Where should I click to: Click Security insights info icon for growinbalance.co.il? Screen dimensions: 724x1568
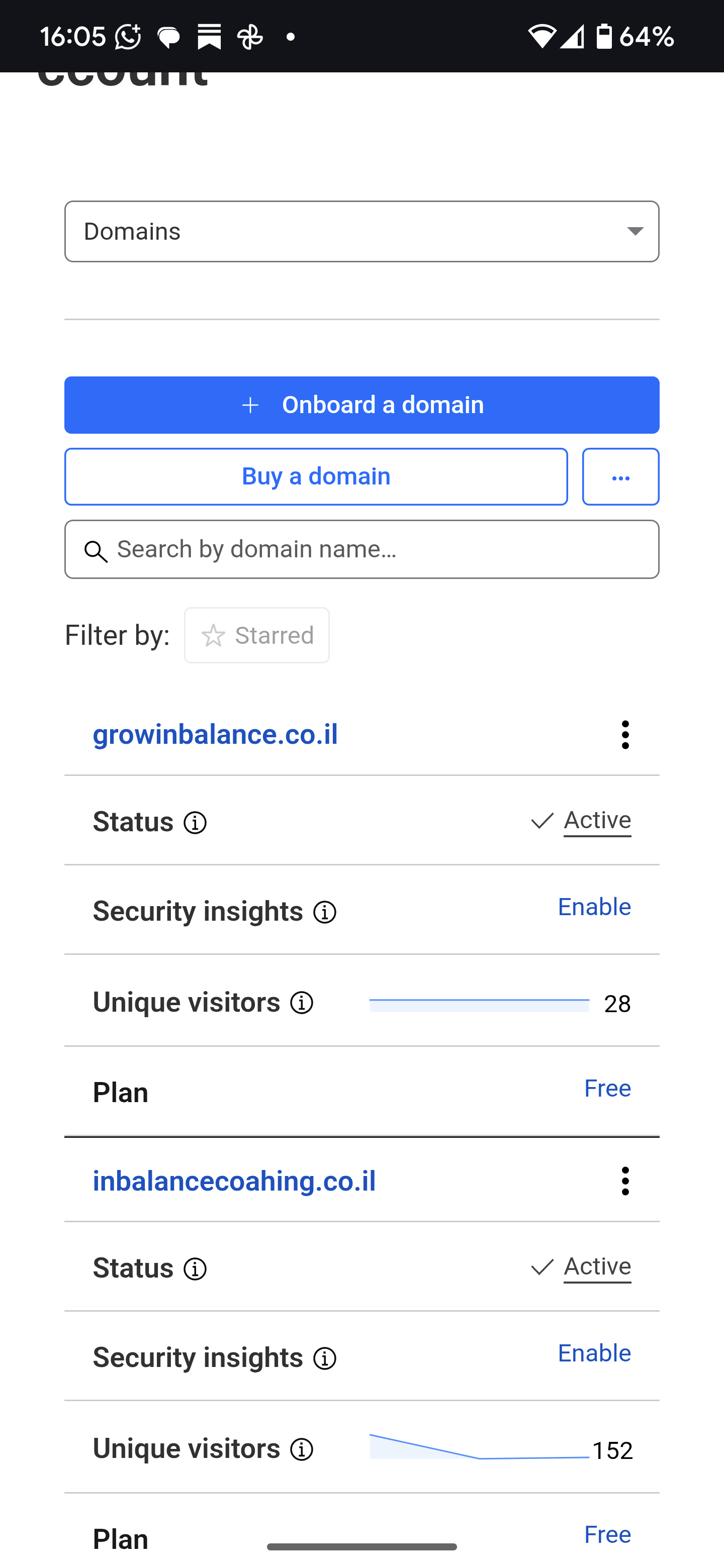click(325, 913)
